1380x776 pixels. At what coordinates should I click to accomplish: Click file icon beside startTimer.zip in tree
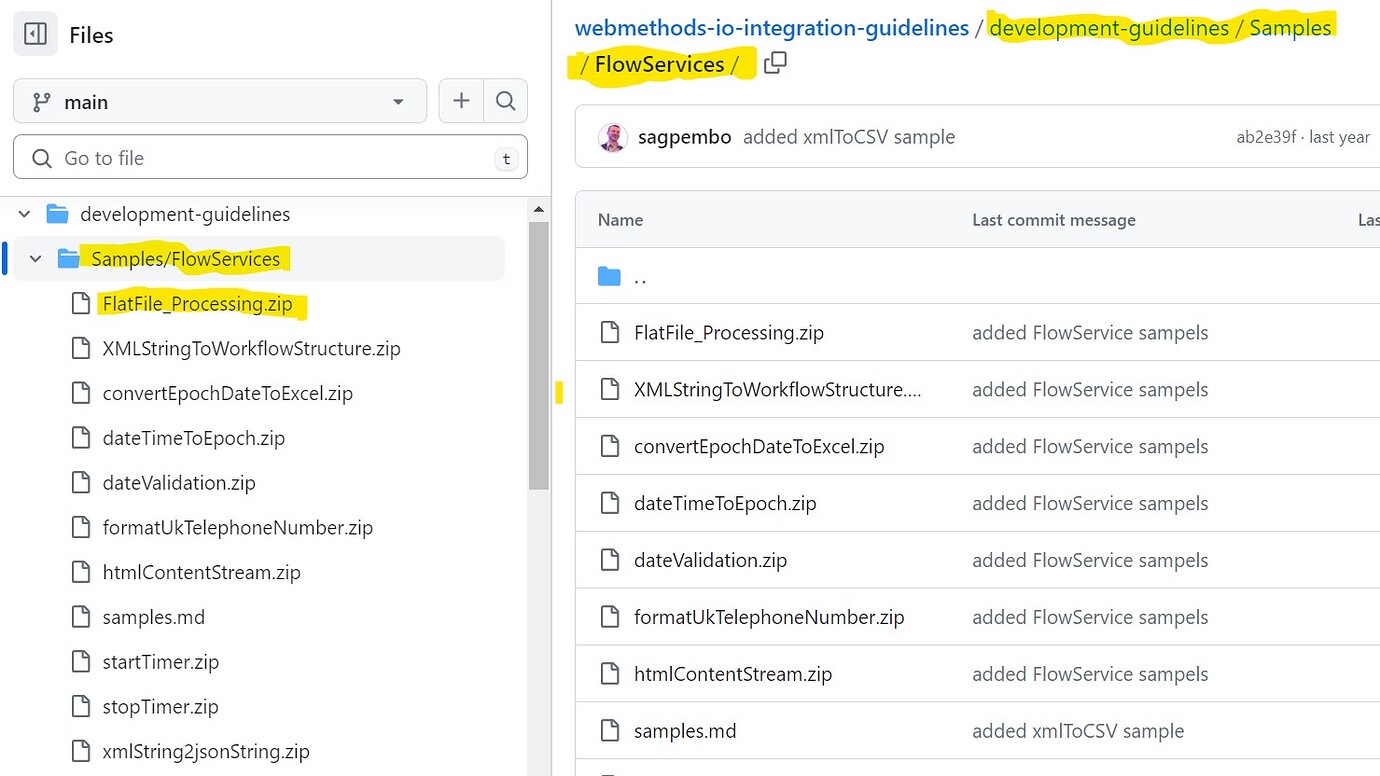click(x=81, y=662)
